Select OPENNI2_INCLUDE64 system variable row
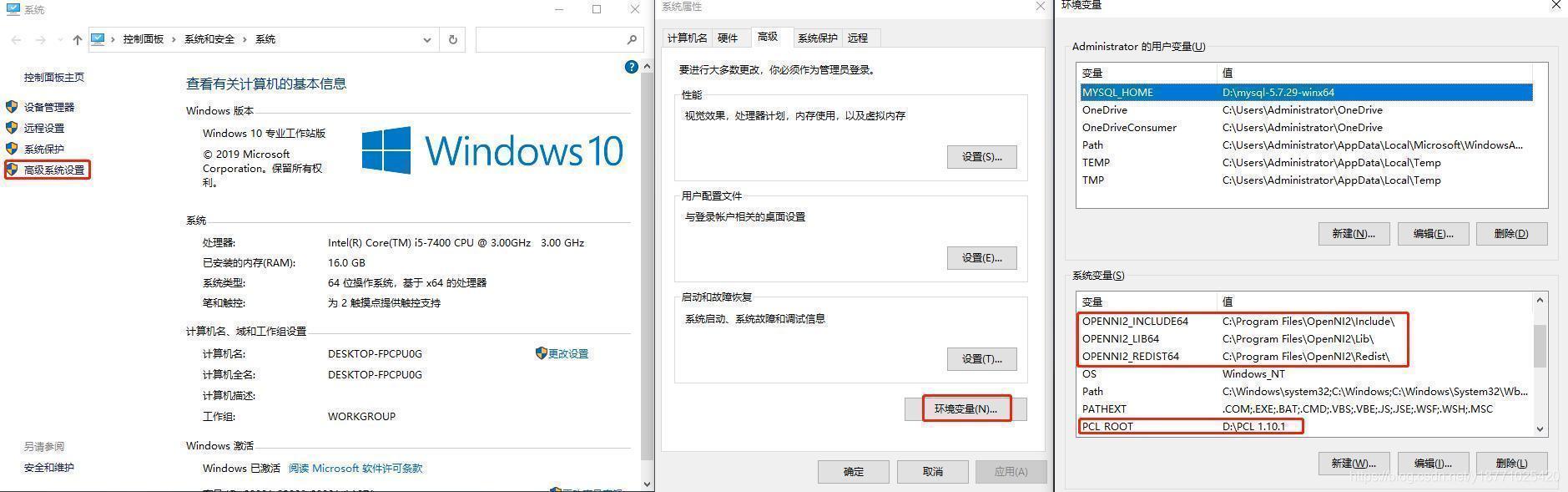This screenshot has height=492, width=1568. click(x=1306, y=321)
